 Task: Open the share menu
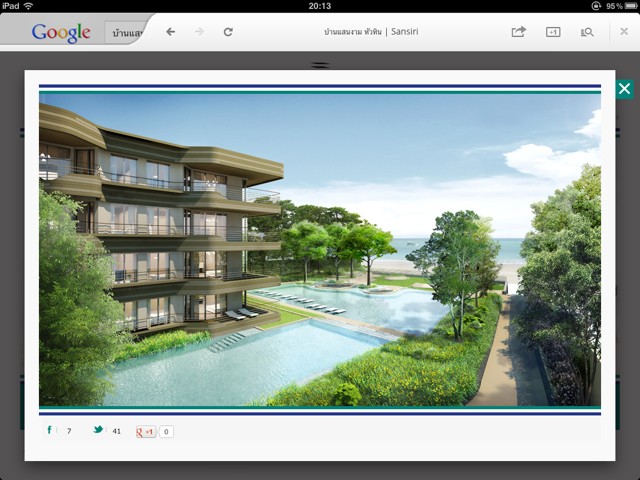pyautogui.click(x=518, y=32)
